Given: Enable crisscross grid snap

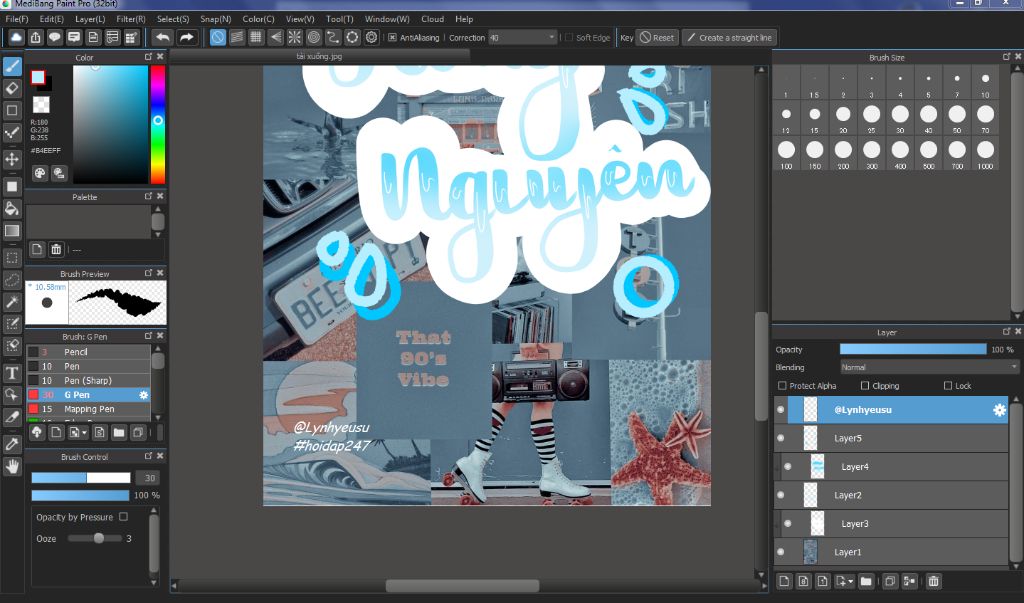Looking at the screenshot, I should pos(256,38).
